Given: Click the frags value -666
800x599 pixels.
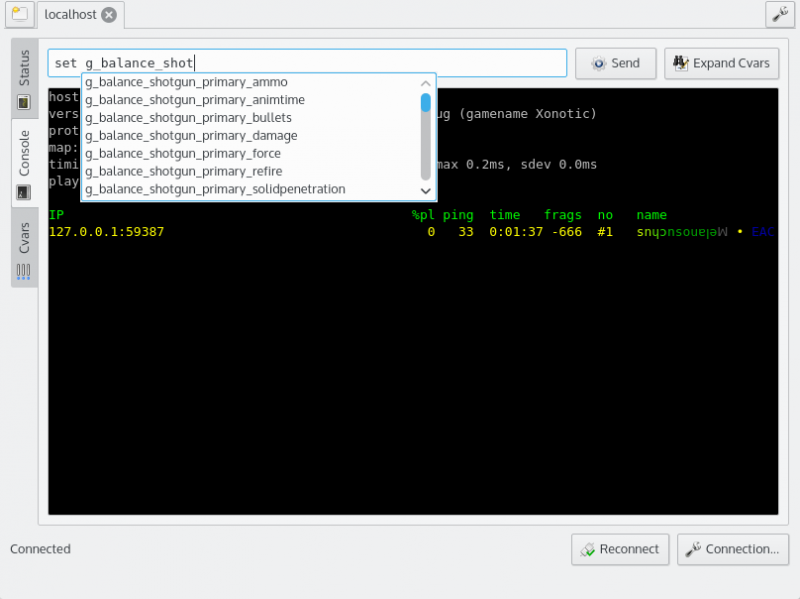Looking at the screenshot, I should [x=567, y=232].
